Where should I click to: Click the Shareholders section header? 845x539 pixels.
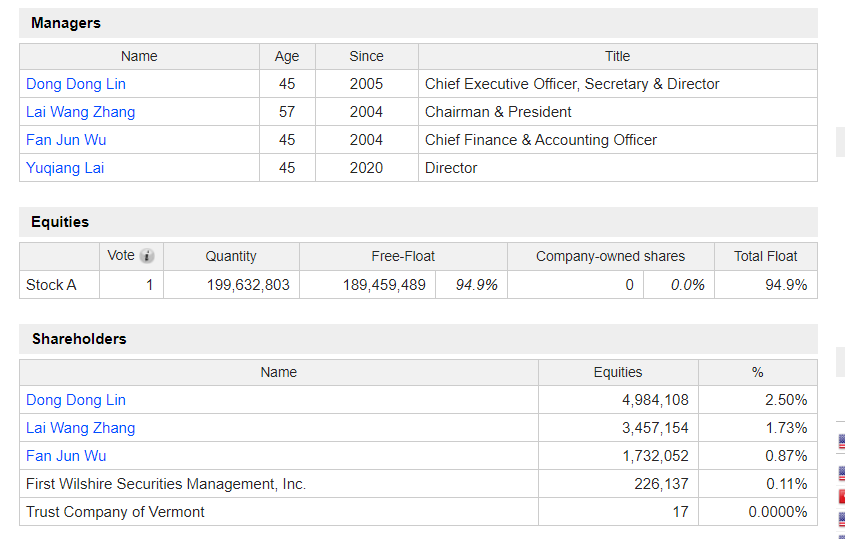click(79, 339)
